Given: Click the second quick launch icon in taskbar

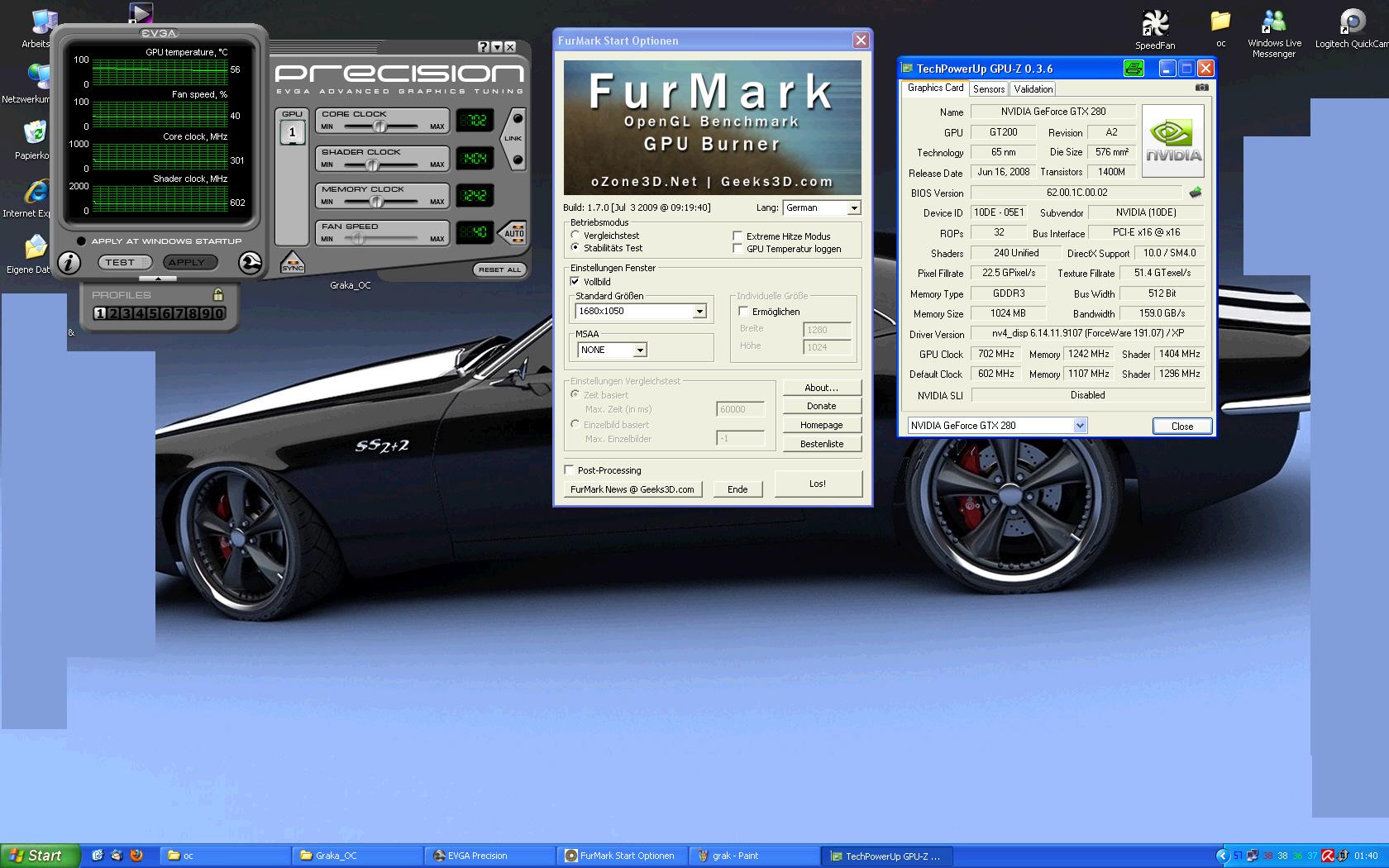Looking at the screenshot, I should click(117, 856).
